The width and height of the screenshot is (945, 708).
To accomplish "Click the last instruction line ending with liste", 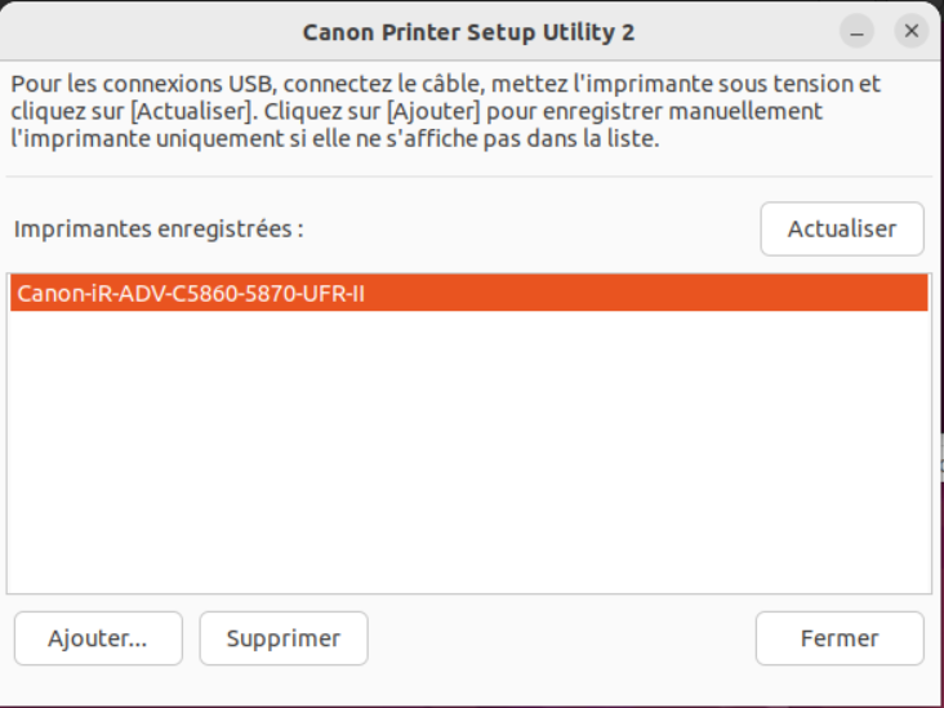I will (x=335, y=138).
